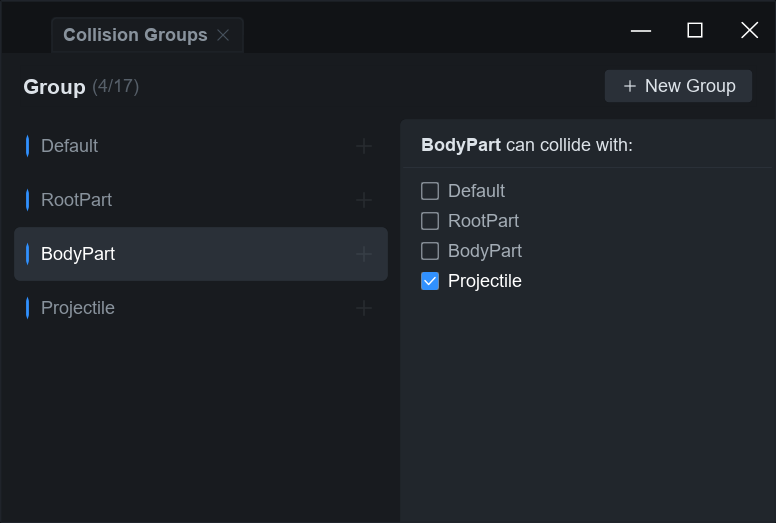The height and width of the screenshot is (523, 776).
Task: Minimize the Collision Groups window
Action: [641, 30]
